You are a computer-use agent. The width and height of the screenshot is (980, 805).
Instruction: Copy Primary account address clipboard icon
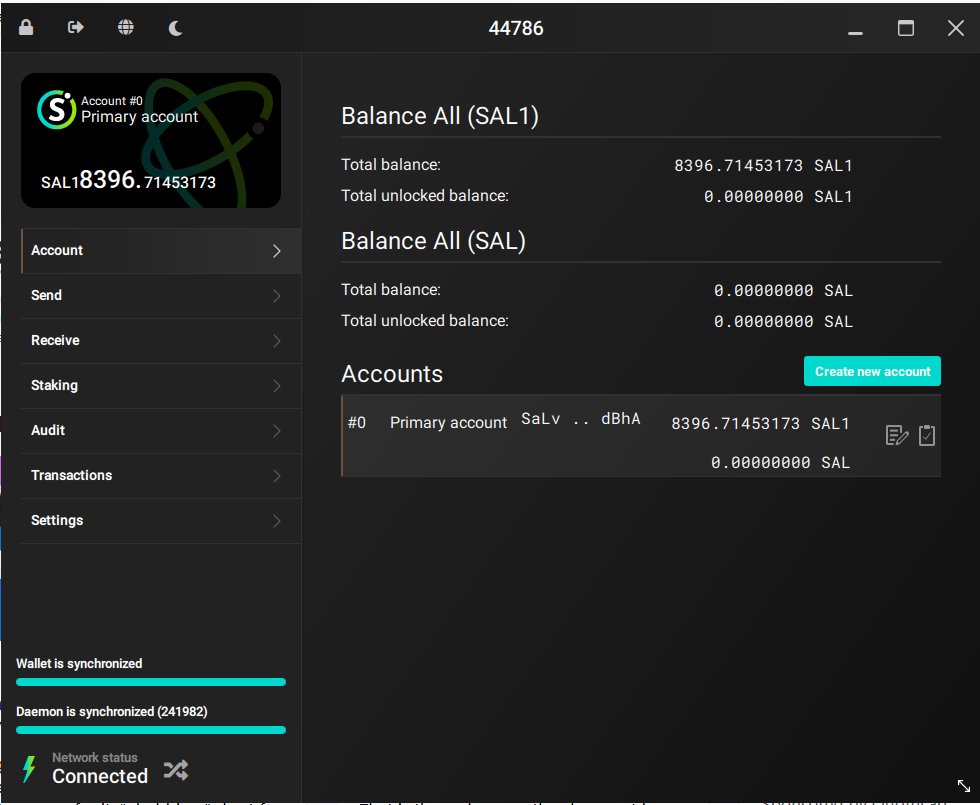coord(927,435)
